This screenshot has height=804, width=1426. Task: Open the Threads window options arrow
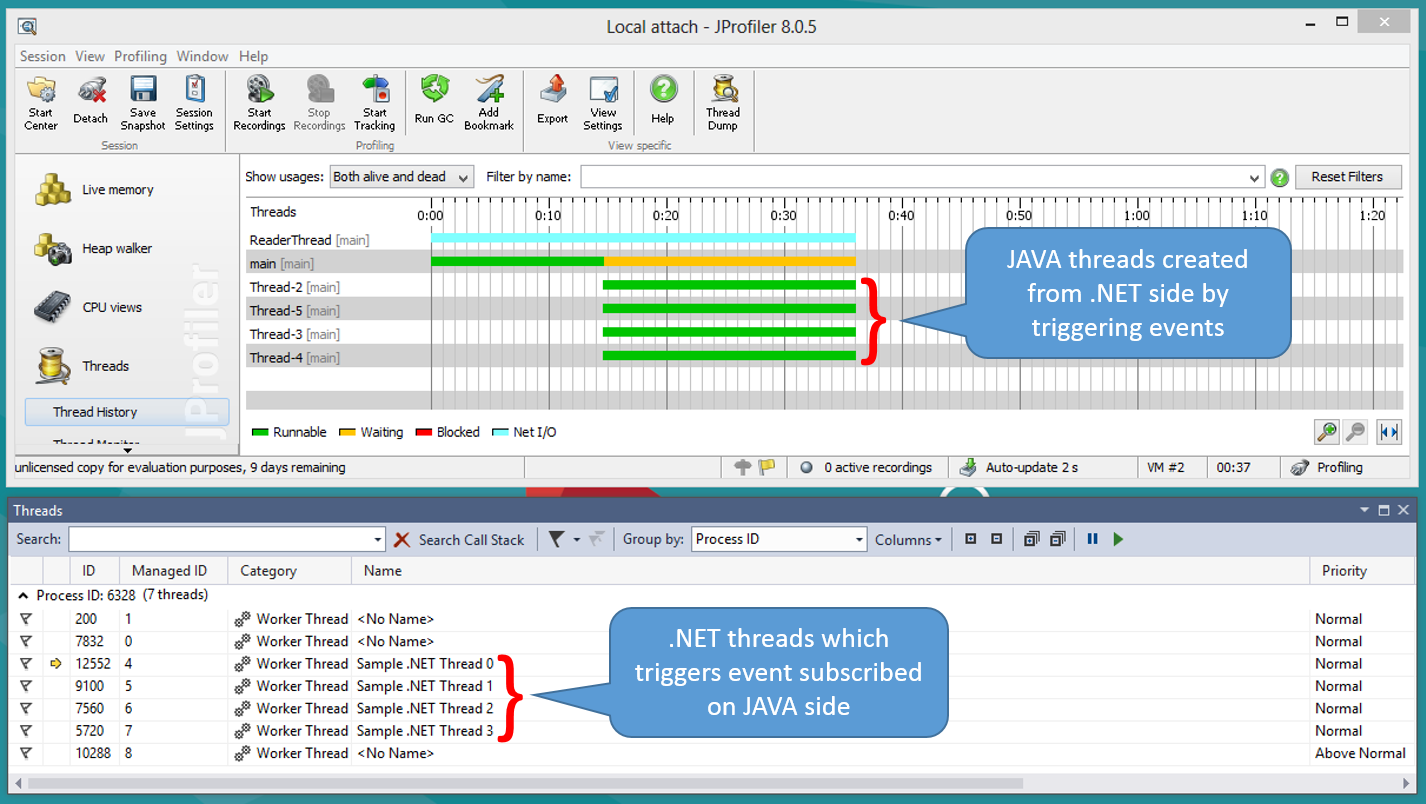coord(1365,510)
